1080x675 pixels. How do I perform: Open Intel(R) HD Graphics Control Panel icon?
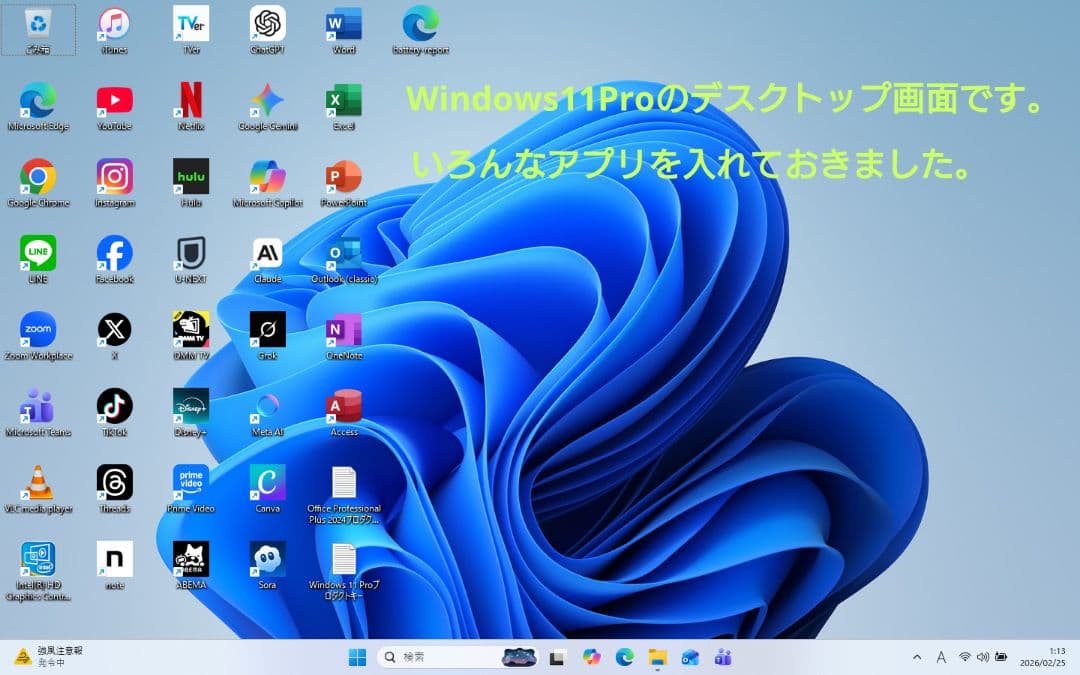tap(38, 571)
